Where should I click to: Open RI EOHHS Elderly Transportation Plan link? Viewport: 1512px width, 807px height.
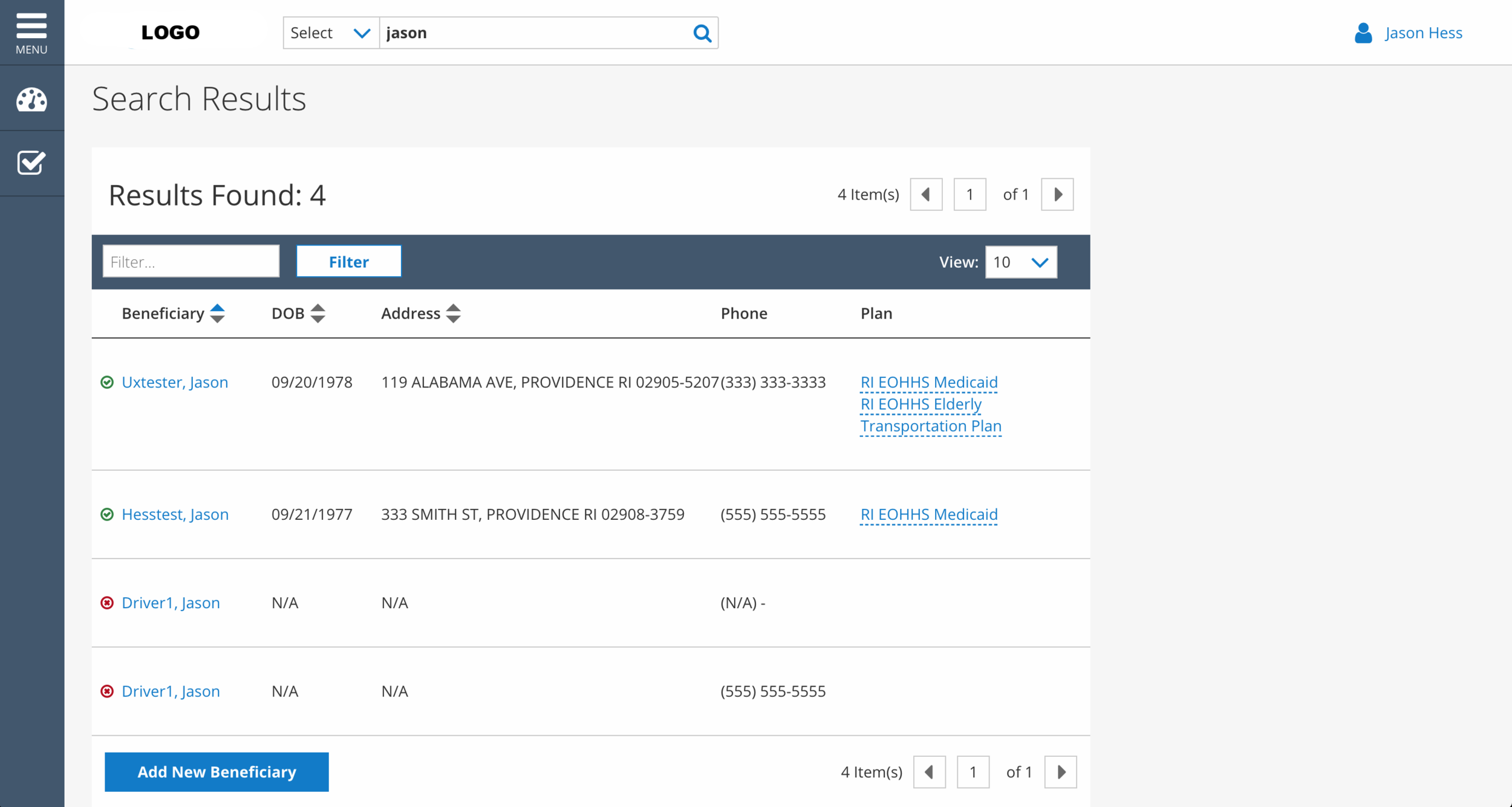click(931, 415)
